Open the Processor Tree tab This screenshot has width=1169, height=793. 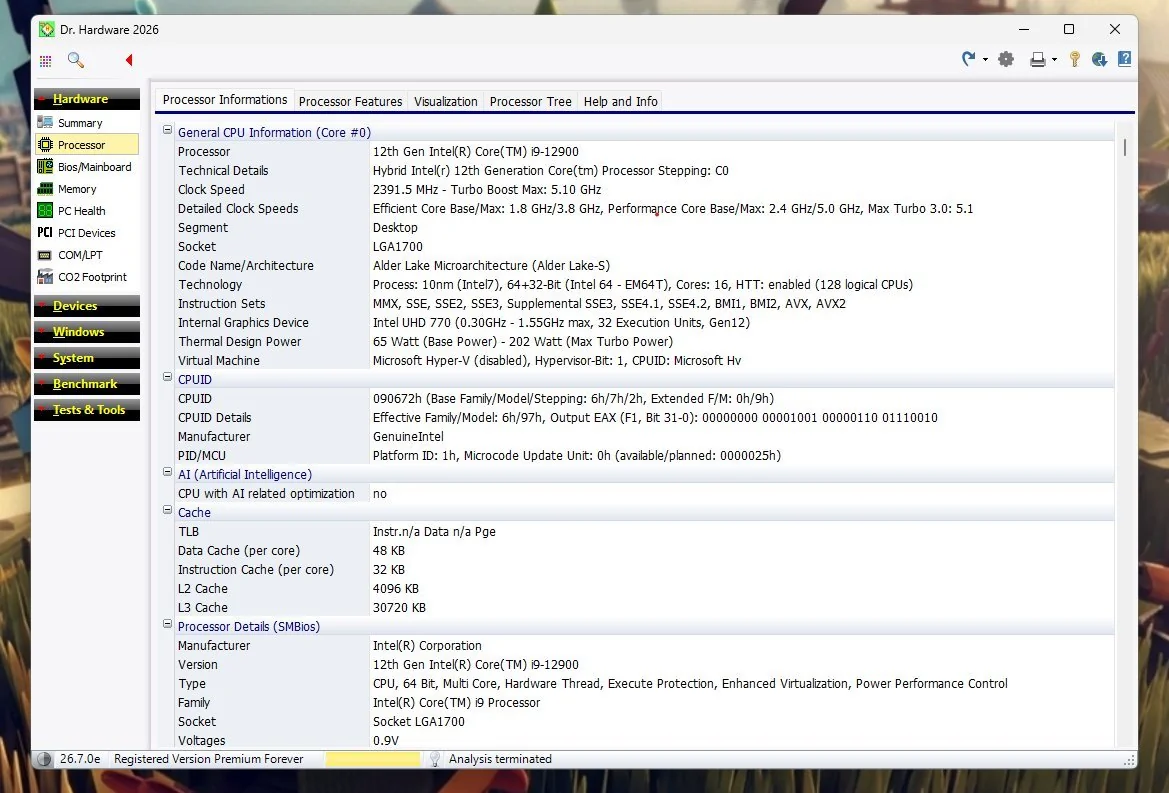click(x=530, y=101)
